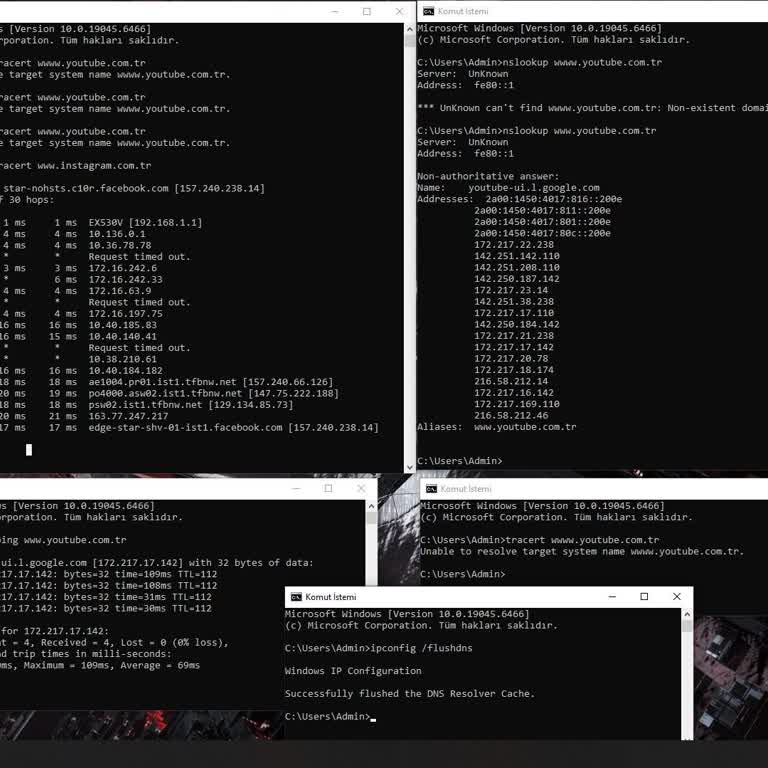Screen dimensions: 768x768
Task: Click hop address 163.77.247.217
Action: pyautogui.click(x=128, y=416)
